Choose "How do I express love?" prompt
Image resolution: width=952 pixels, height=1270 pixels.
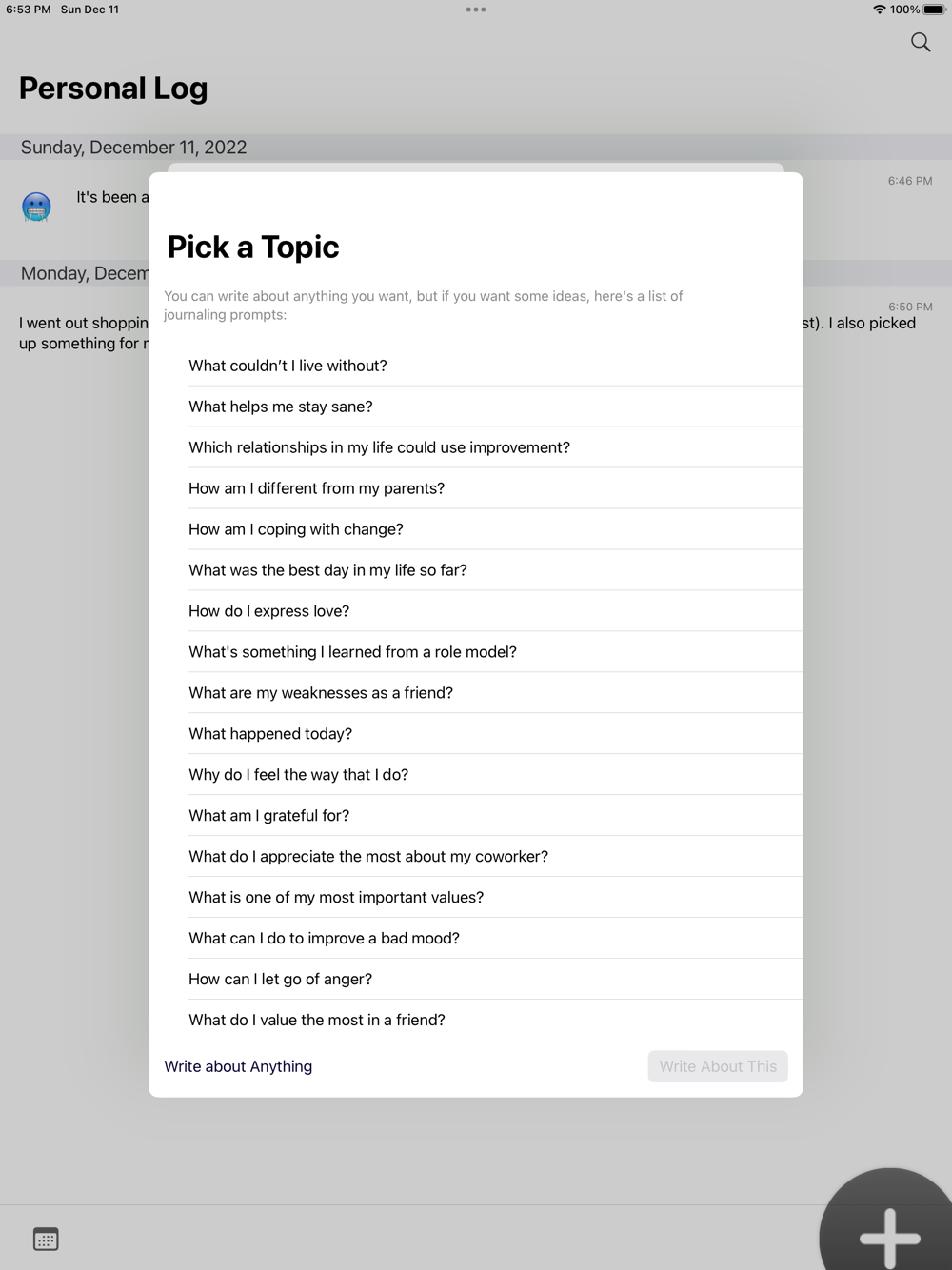tap(269, 611)
